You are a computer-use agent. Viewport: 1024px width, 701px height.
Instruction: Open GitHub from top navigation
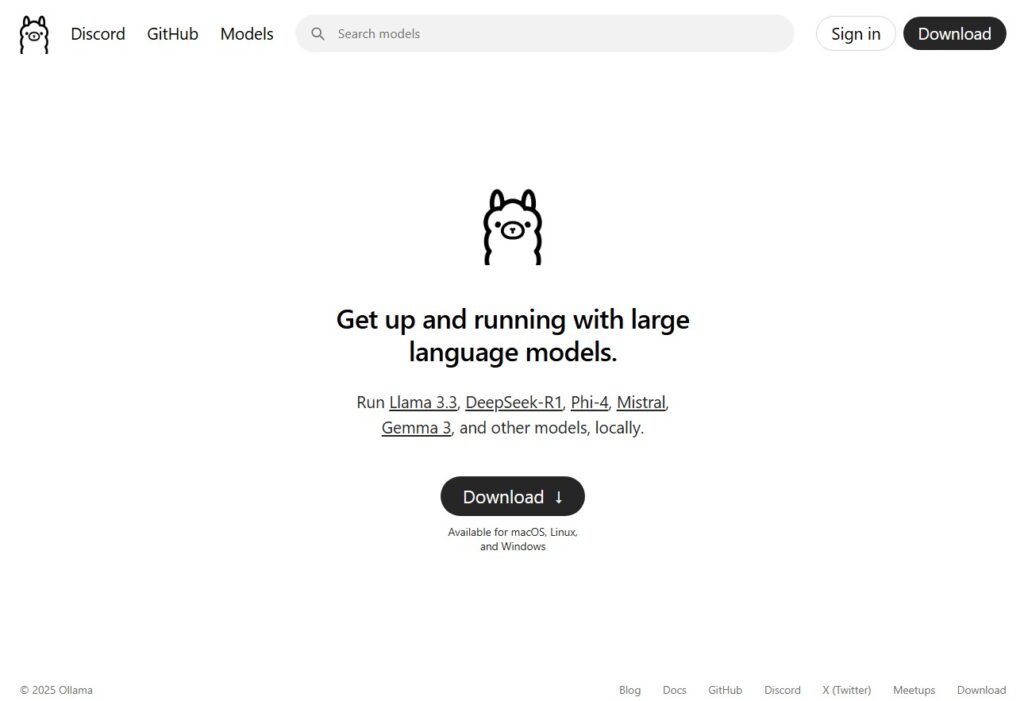pyautogui.click(x=172, y=33)
